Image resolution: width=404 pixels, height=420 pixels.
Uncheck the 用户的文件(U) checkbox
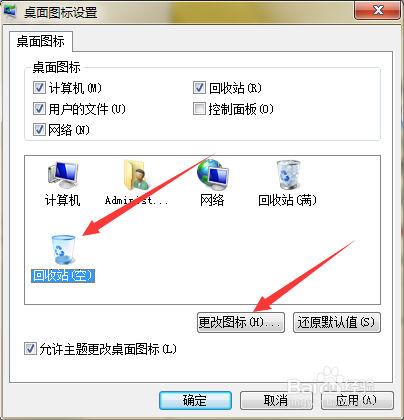(39, 109)
